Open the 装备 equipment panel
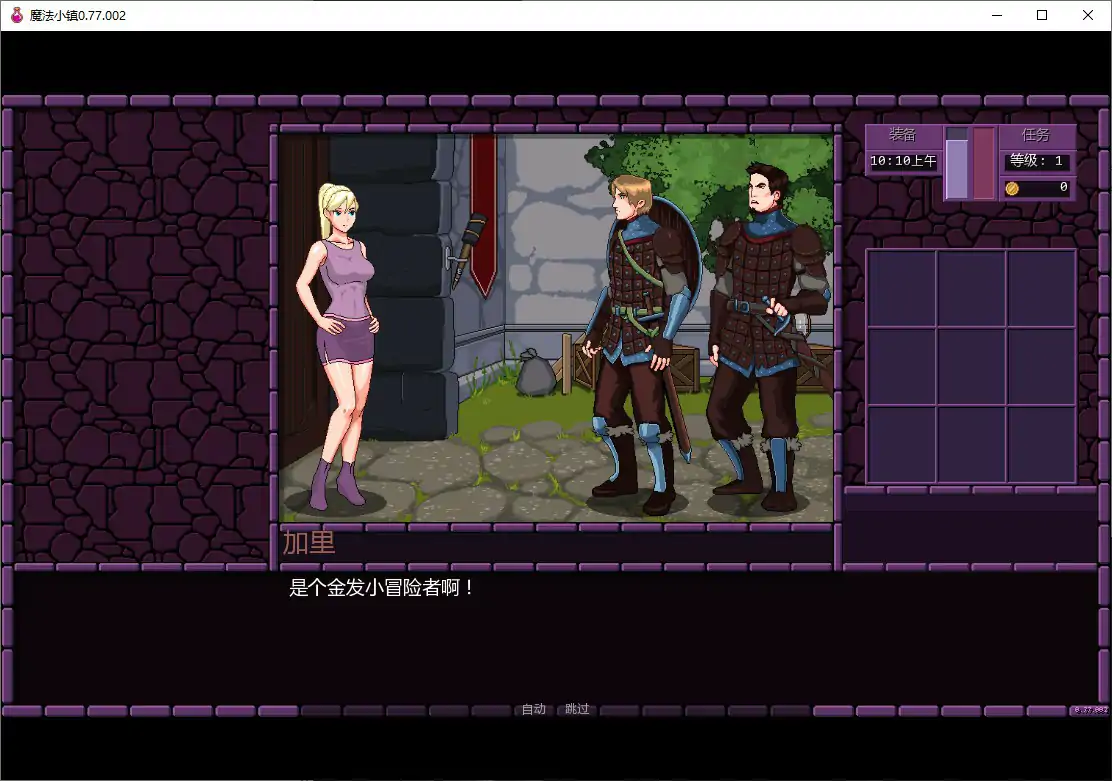Screen dimensions: 1112x781 (902, 135)
